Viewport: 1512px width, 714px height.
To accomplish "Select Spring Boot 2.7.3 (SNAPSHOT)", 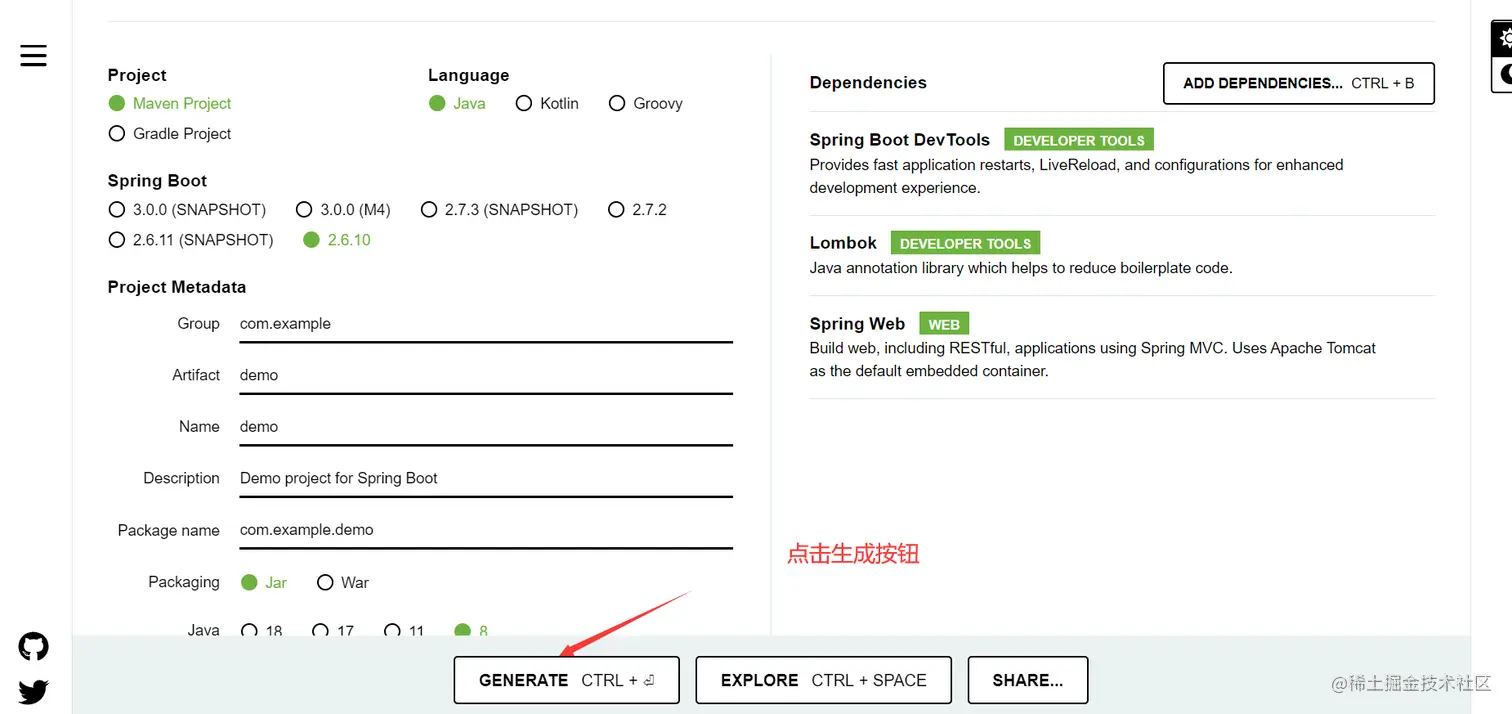I will [499, 210].
